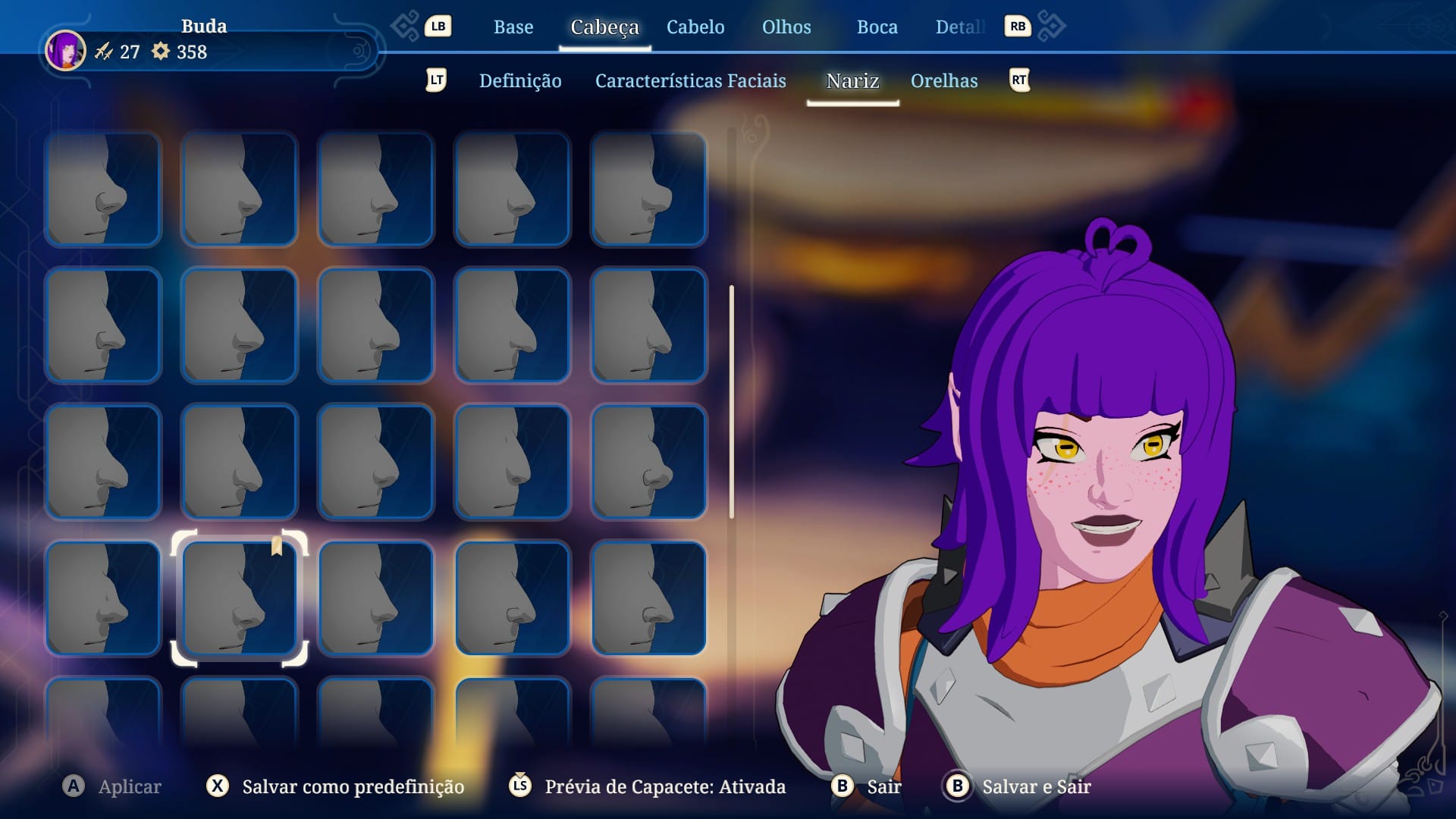Click the A button icon for Aplicar
Viewport: 1456px width, 819px height.
(74, 786)
